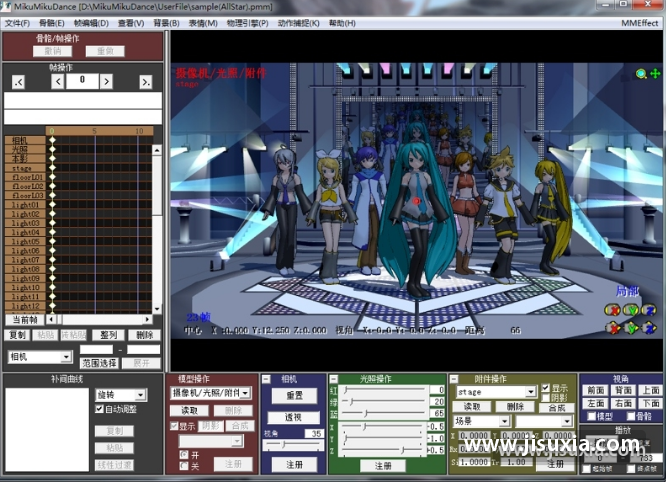Jump to next keyframe with '>.' button
The image size is (666, 482).
tap(146, 82)
